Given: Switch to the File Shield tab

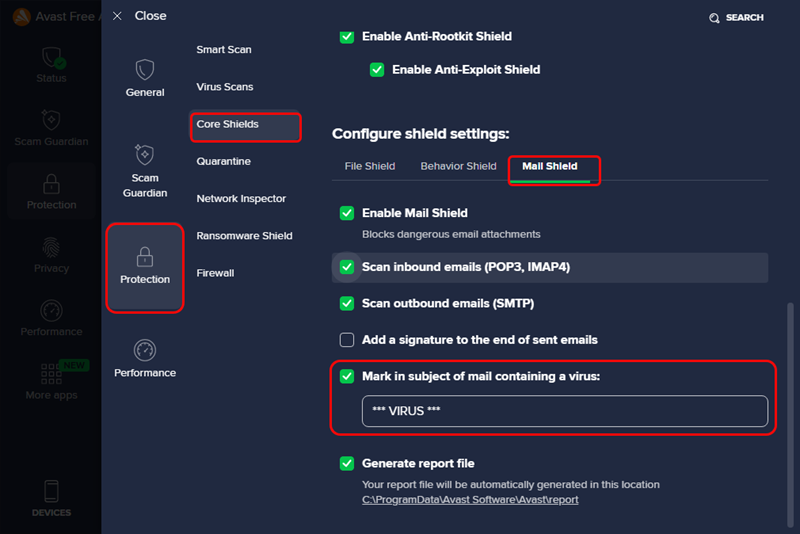Looking at the screenshot, I should pos(370,166).
